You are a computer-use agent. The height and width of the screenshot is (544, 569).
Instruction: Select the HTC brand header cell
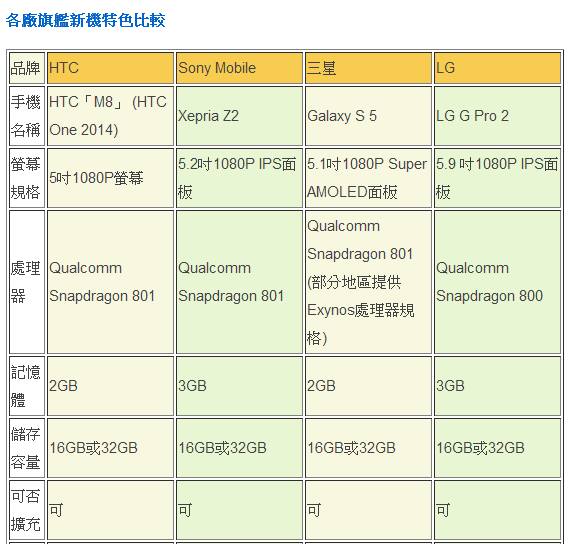point(110,68)
